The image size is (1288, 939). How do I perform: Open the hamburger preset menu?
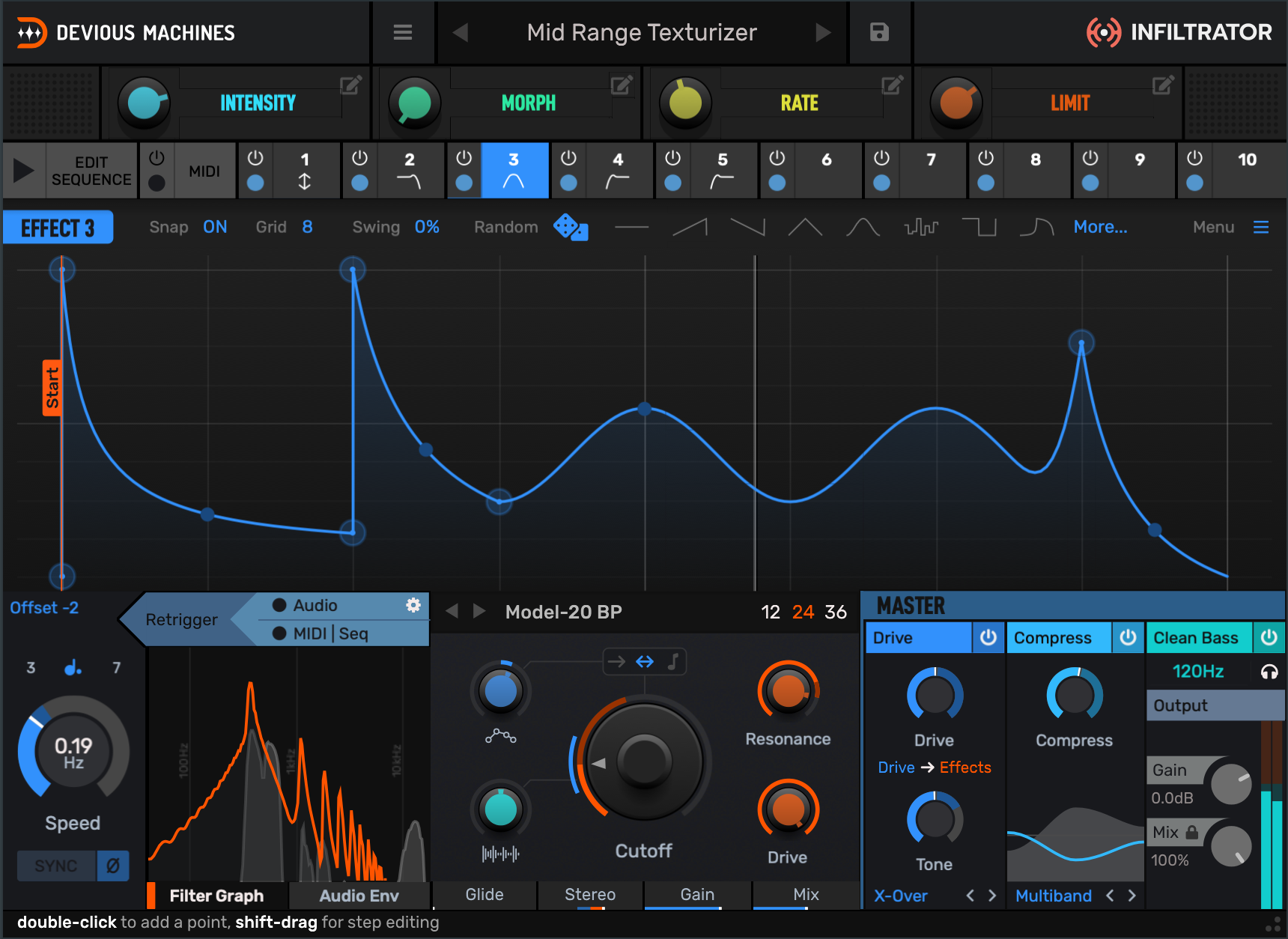tap(403, 32)
